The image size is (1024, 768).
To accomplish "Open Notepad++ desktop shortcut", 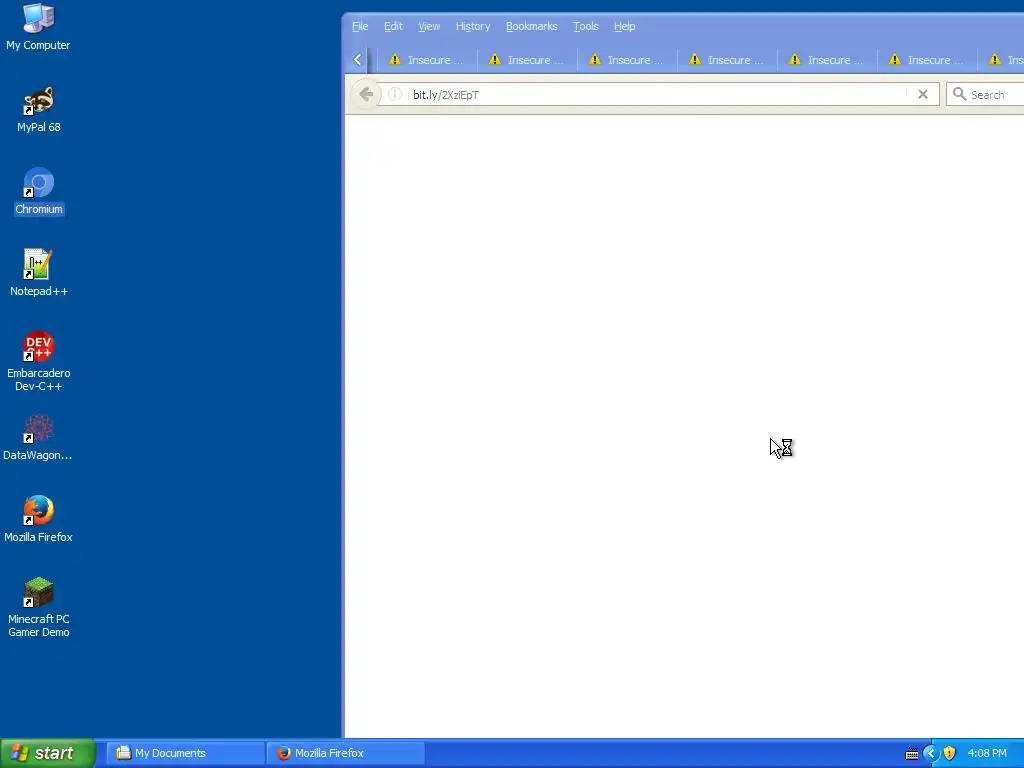I will [39, 273].
